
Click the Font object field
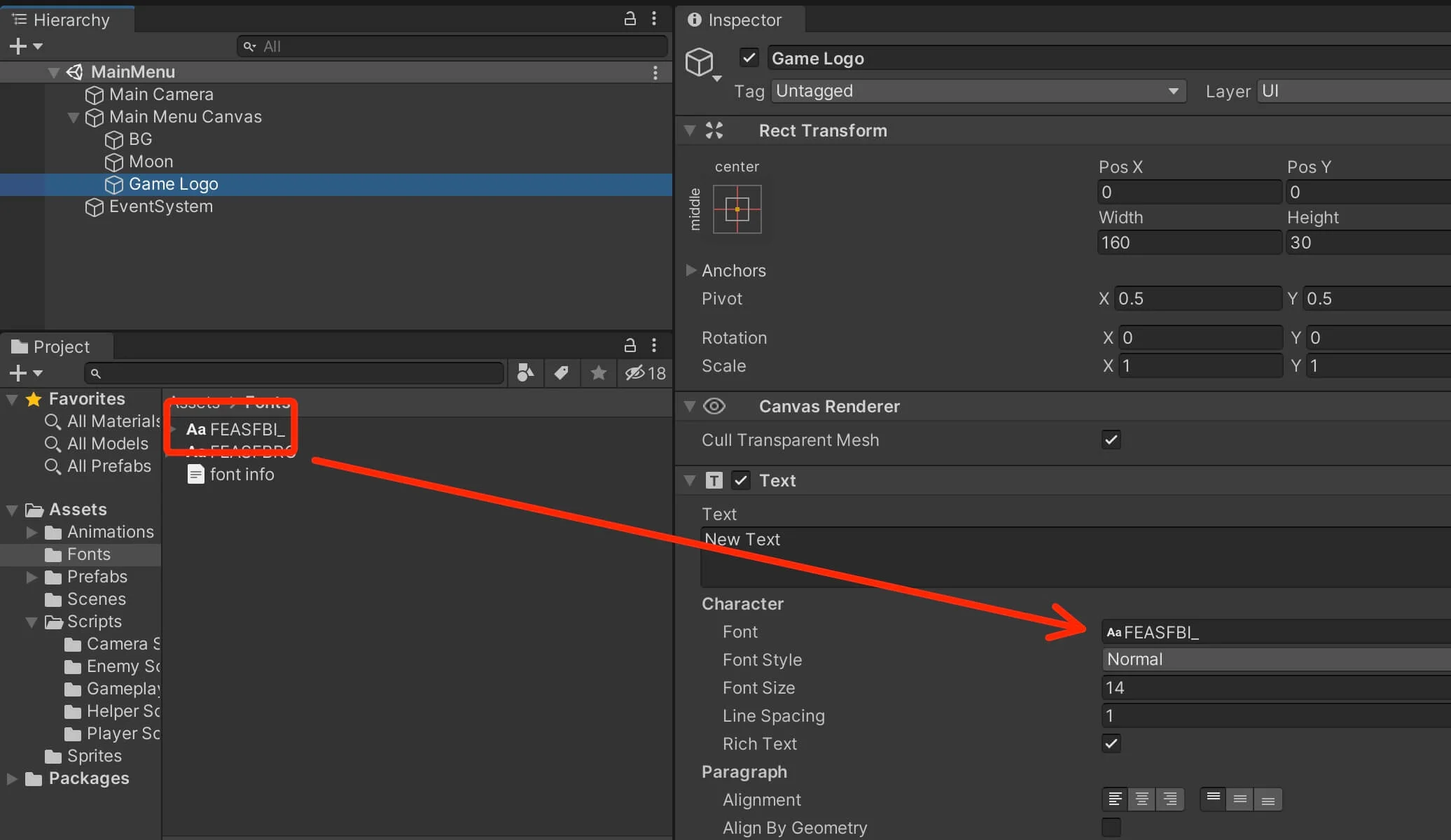click(x=1276, y=632)
